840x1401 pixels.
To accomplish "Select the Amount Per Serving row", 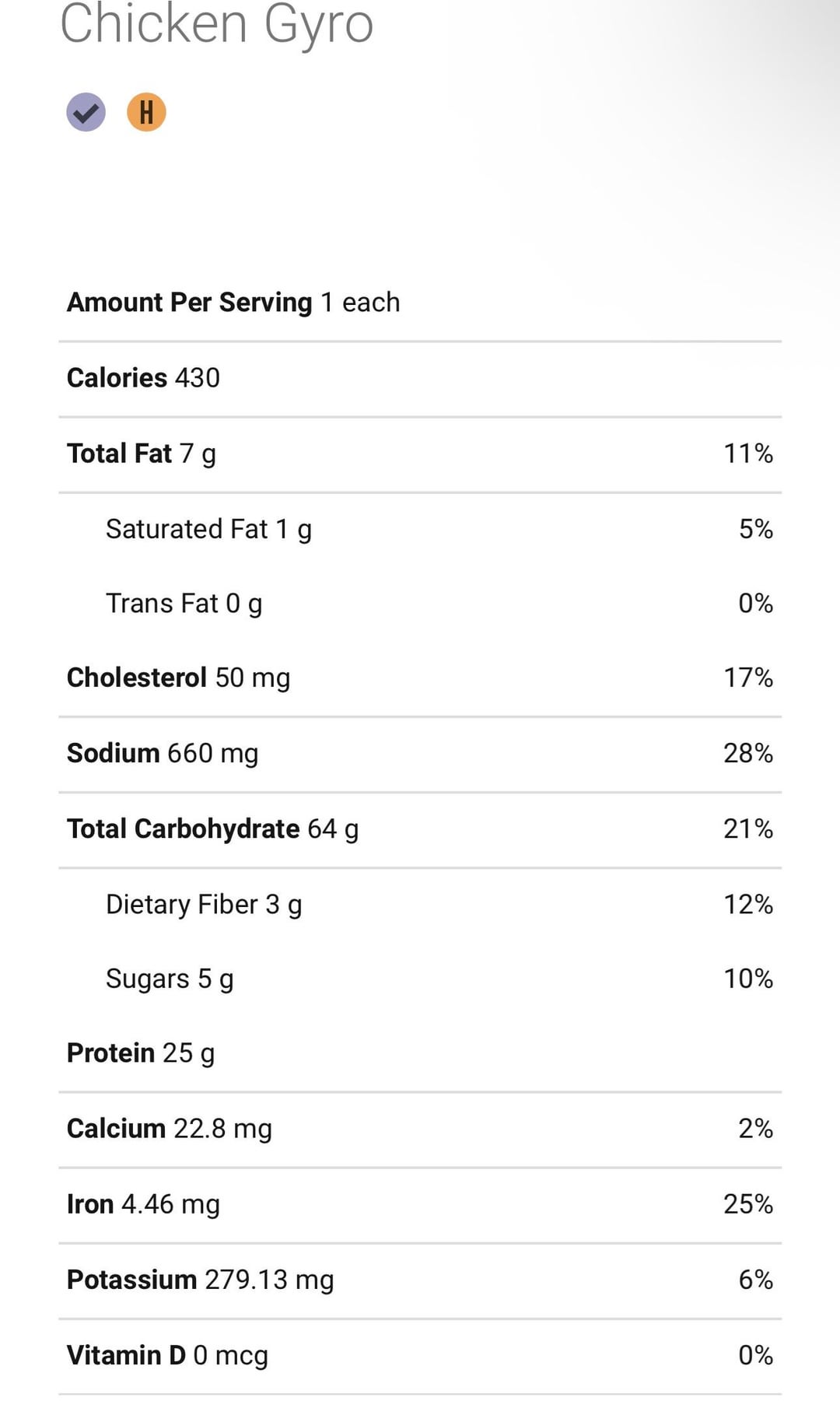I will pyautogui.click(x=233, y=302).
